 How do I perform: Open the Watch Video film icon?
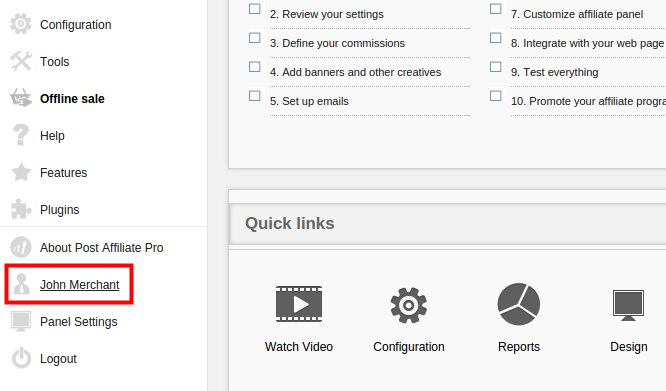tap(299, 304)
